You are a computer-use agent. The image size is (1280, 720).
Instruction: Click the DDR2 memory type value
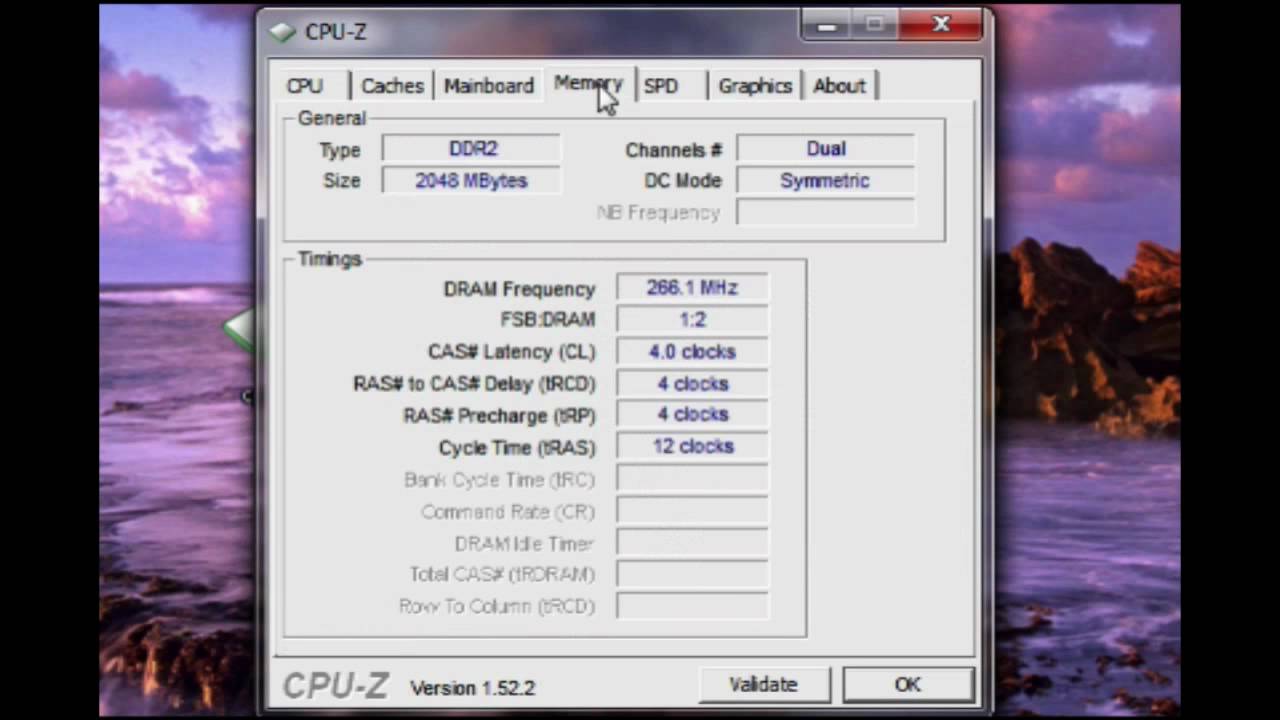(472, 149)
